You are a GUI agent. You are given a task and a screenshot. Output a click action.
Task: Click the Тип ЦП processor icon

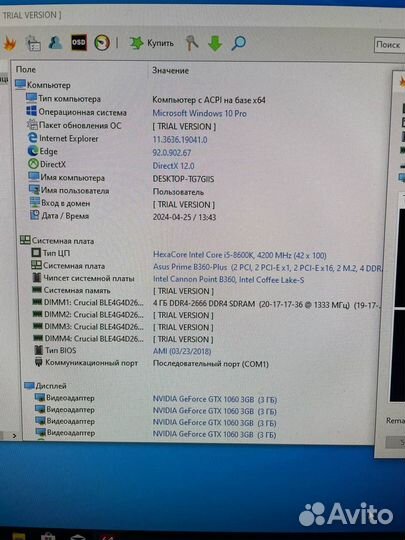(36, 253)
